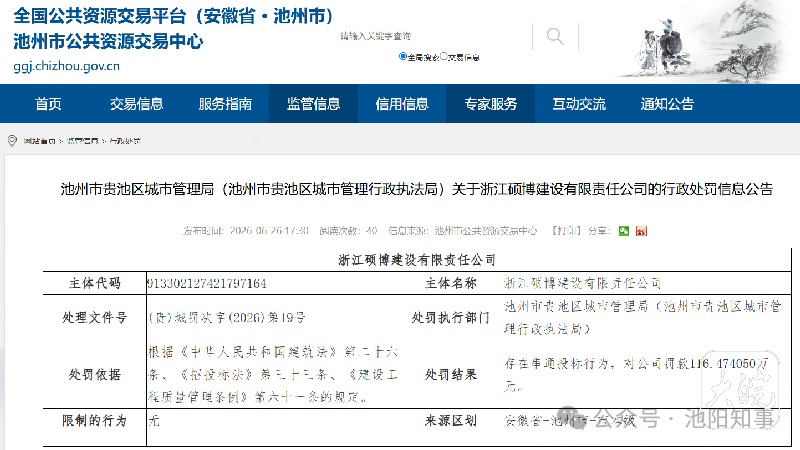The image size is (800, 450).
Task: Click the 处罚执行部门 label cell
Action: point(451,318)
